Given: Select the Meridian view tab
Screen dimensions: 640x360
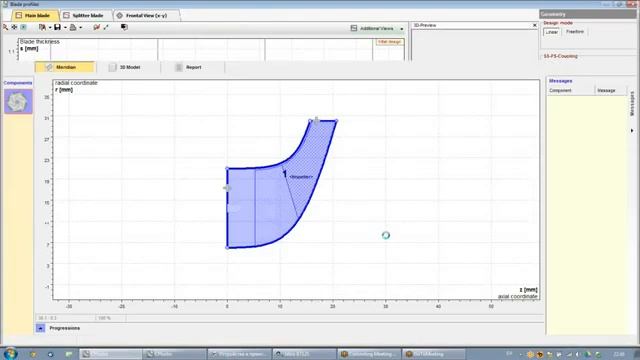Looking at the screenshot, I should point(65,67).
